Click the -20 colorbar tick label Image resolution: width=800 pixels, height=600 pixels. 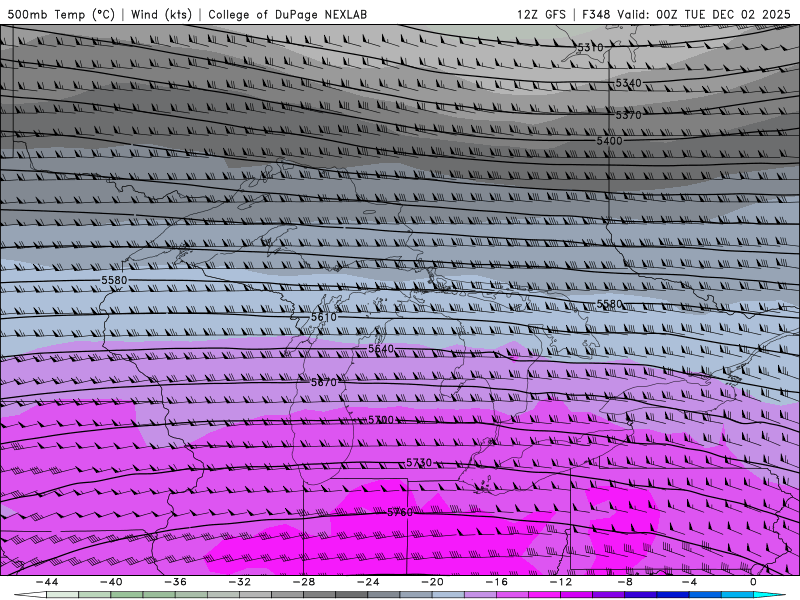click(x=432, y=582)
